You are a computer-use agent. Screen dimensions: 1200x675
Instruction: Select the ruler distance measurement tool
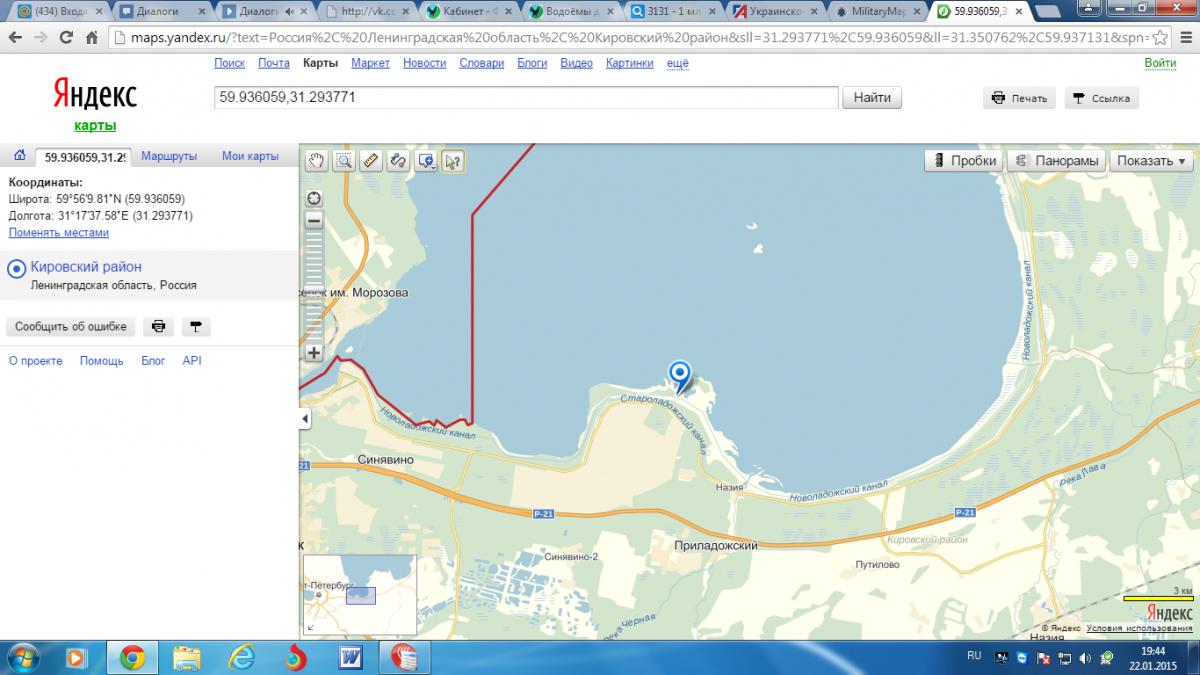(371, 161)
